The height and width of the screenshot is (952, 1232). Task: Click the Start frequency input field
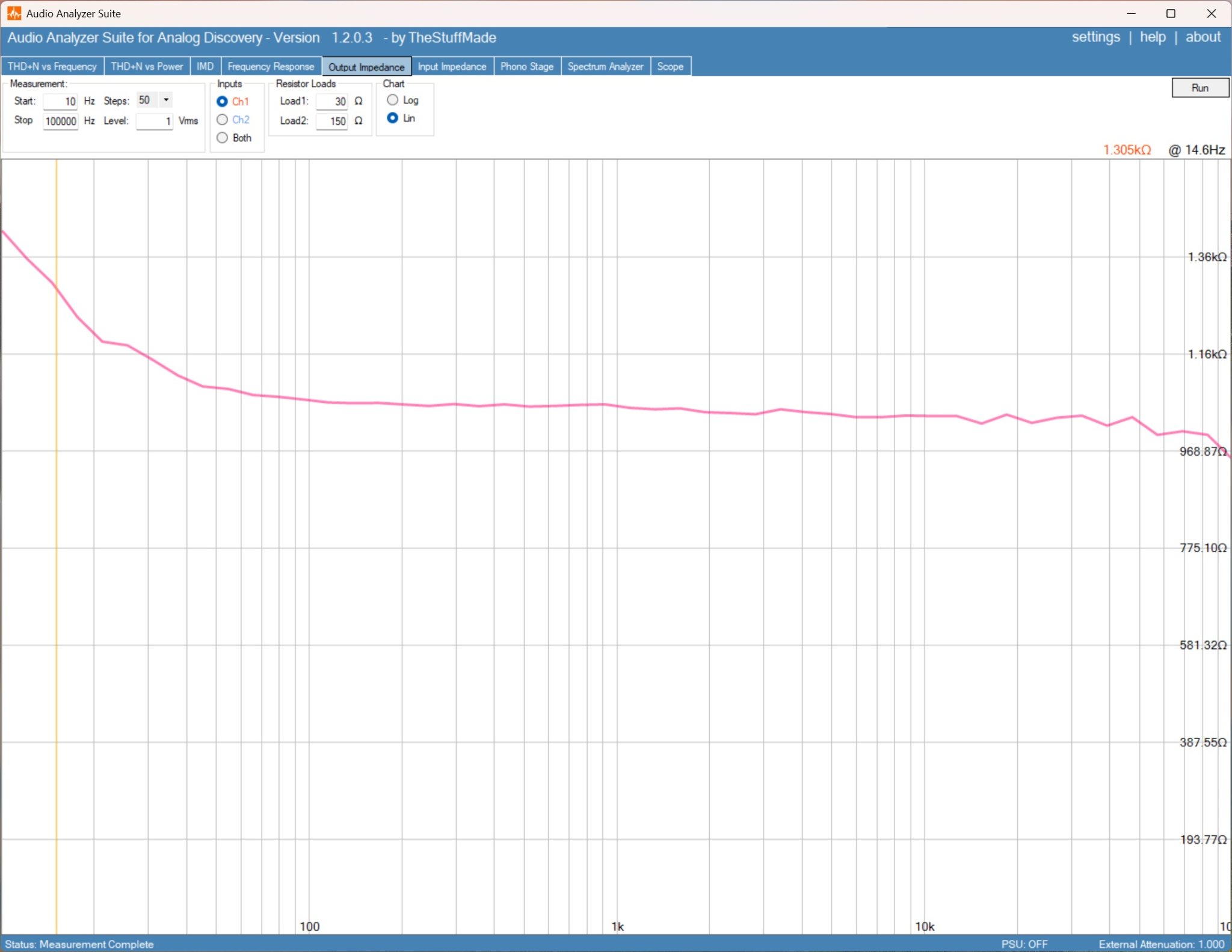[x=60, y=102]
